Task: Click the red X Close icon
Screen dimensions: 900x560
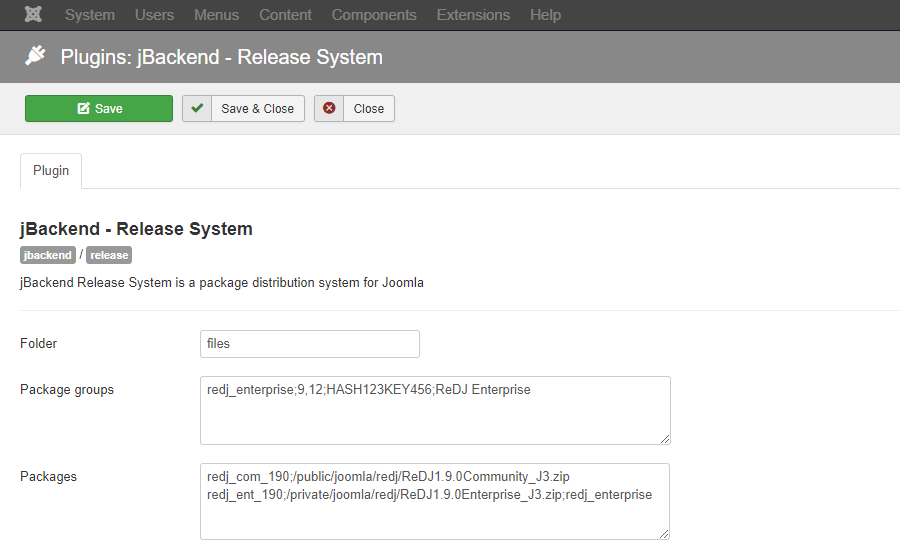Action: click(329, 108)
